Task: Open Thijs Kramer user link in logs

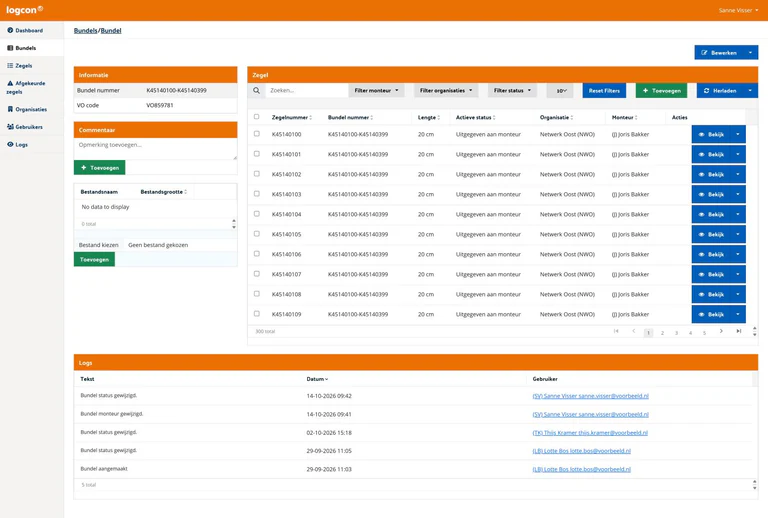Action: point(590,433)
